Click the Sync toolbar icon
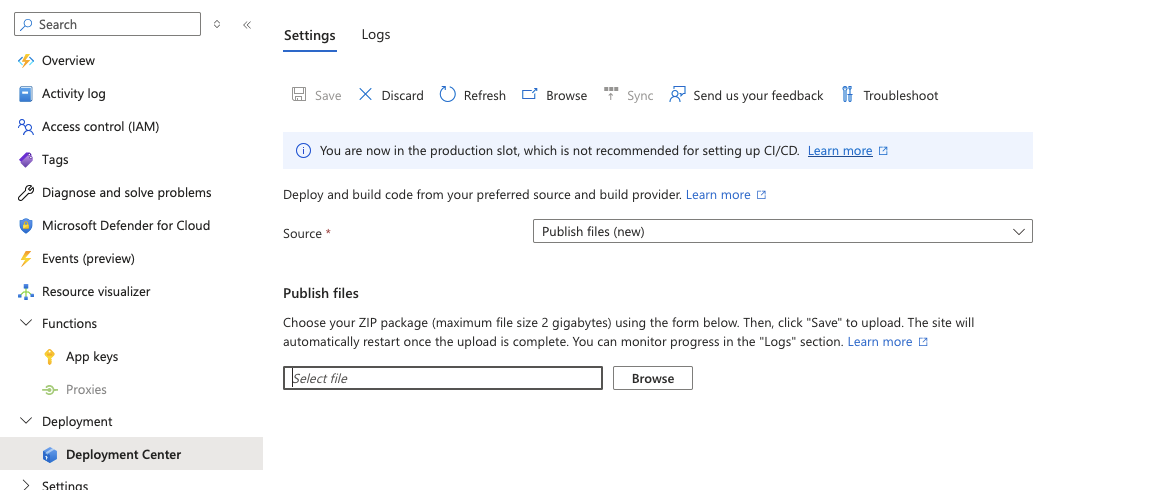The height and width of the screenshot is (490, 1167). pos(611,94)
